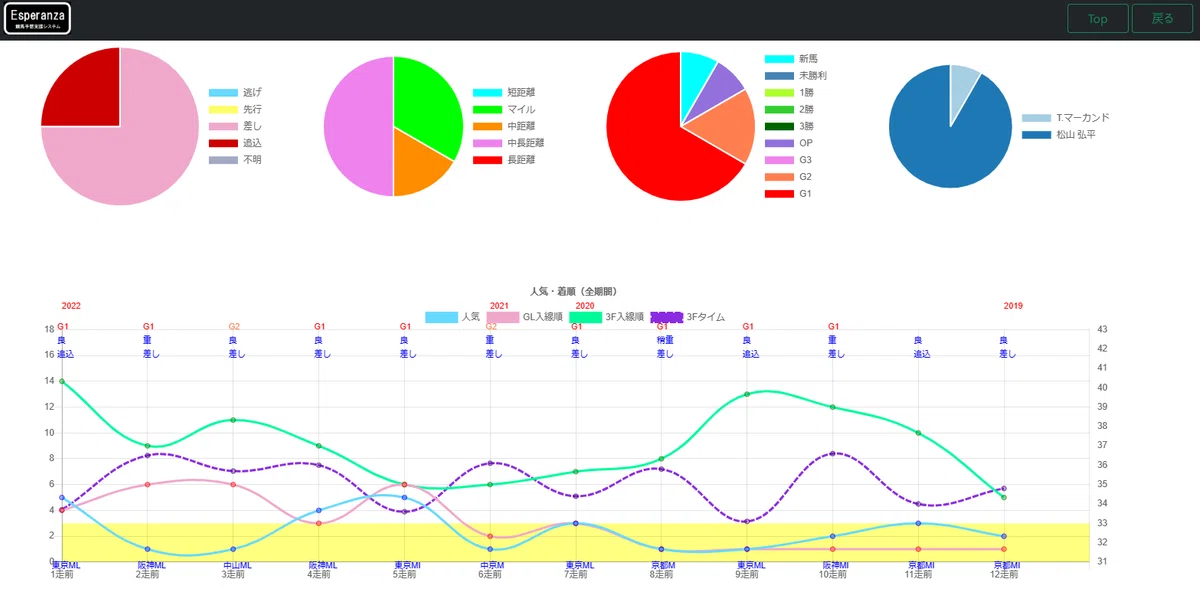Click the 3F入線順 peak point at 9走前
Viewport: 1200px width, 589px height.
[x=747, y=394]
